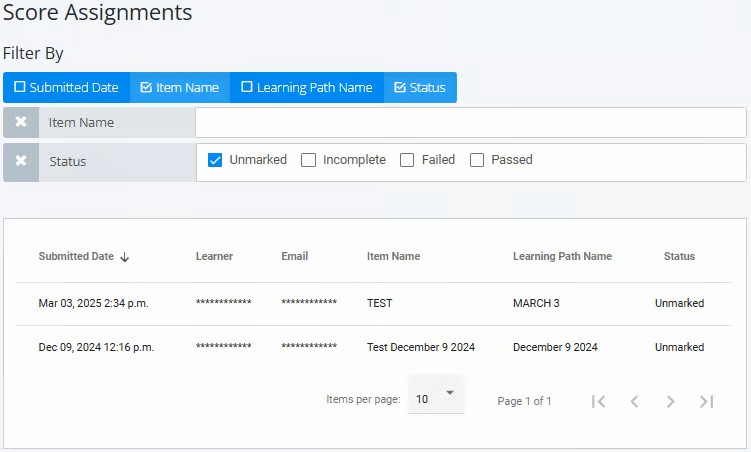
Task: Go to the previous page
Action: (x=634, y=401)
